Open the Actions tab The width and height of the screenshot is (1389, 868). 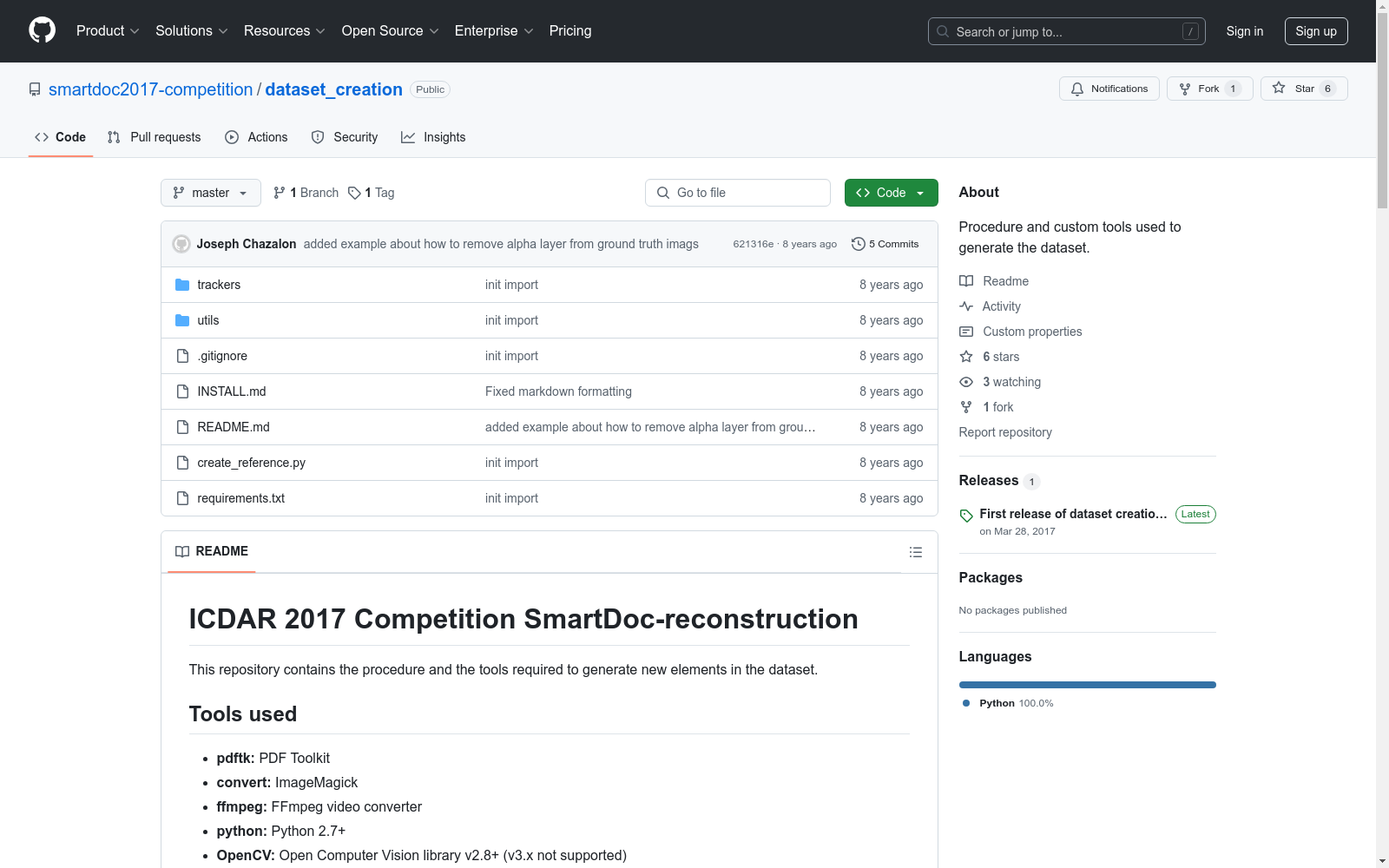(x=256, y=137)
